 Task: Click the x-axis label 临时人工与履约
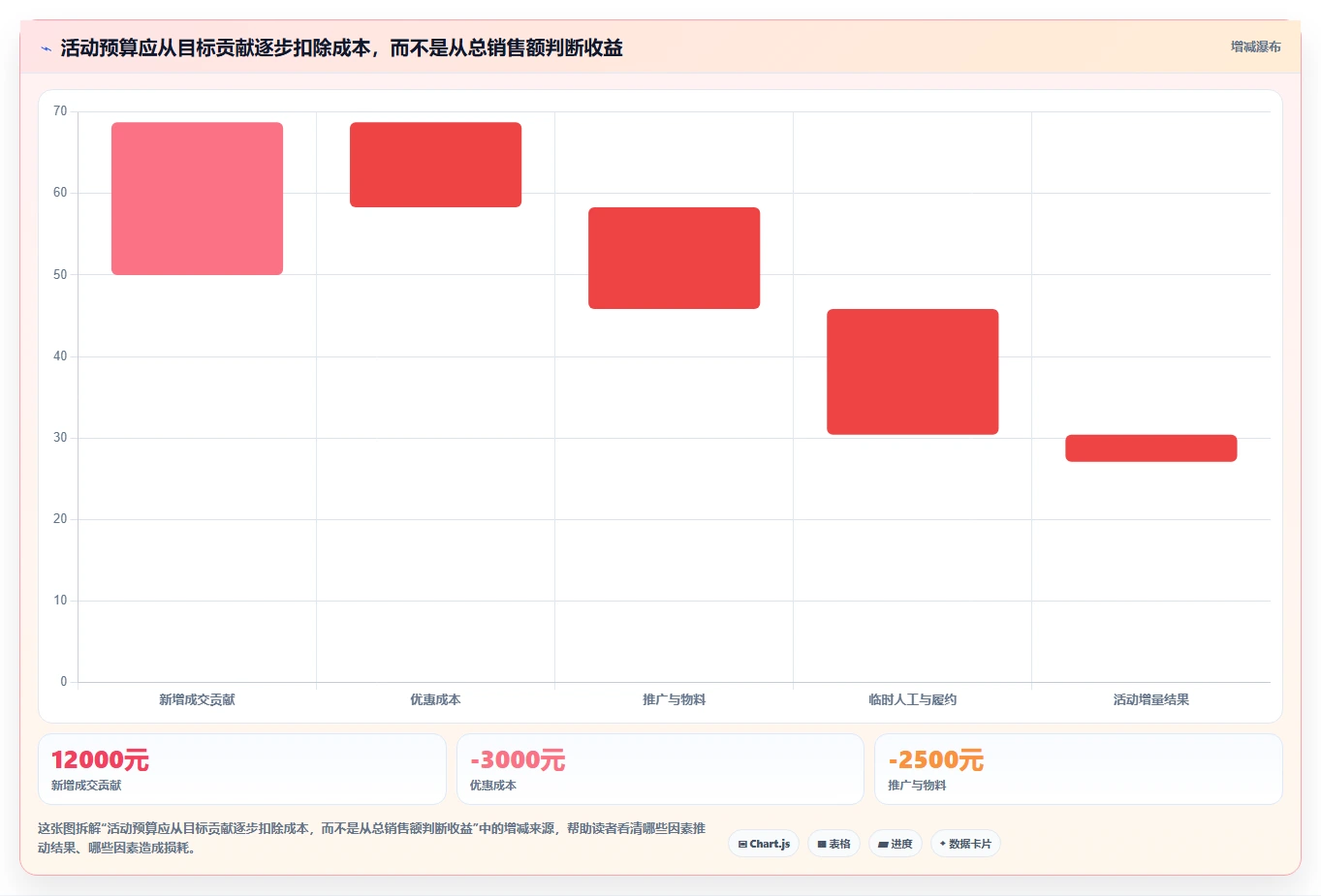(912, 699)
